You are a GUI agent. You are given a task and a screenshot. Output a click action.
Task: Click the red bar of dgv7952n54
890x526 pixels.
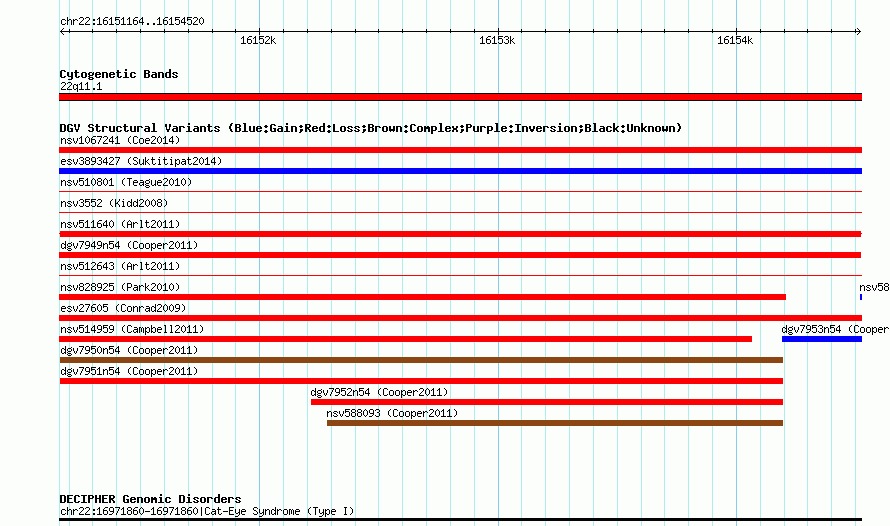tap(547, 402)
